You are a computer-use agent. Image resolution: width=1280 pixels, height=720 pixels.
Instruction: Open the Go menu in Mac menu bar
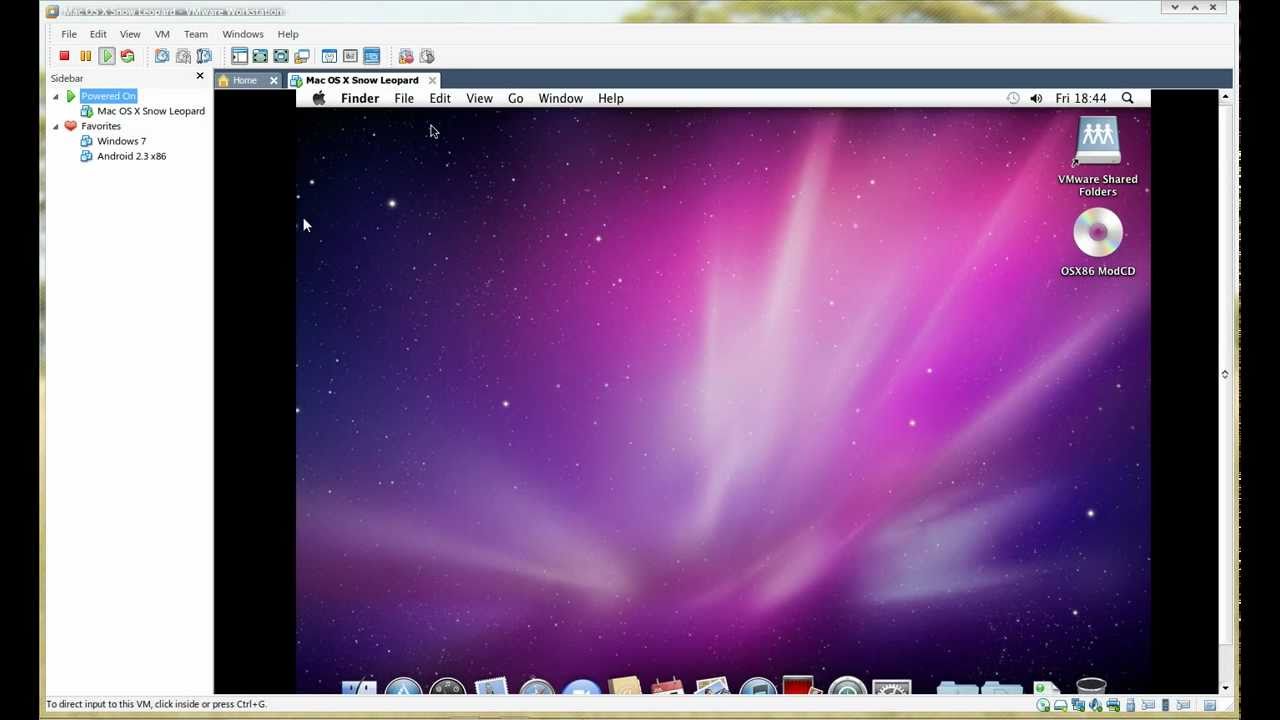tap(515, 98)
